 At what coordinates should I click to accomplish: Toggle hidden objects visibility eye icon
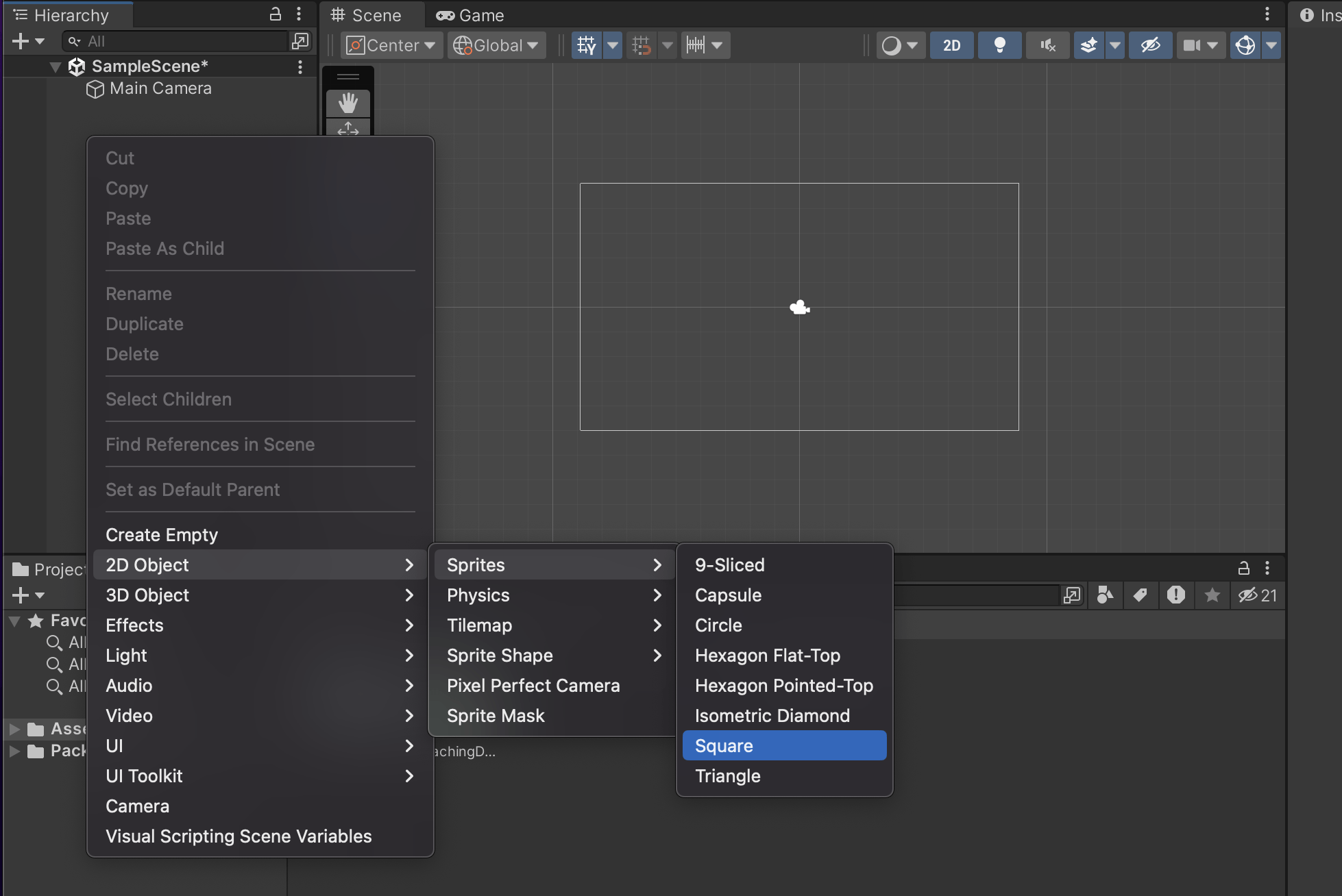pyautogui.click(x=1150, y=45)
